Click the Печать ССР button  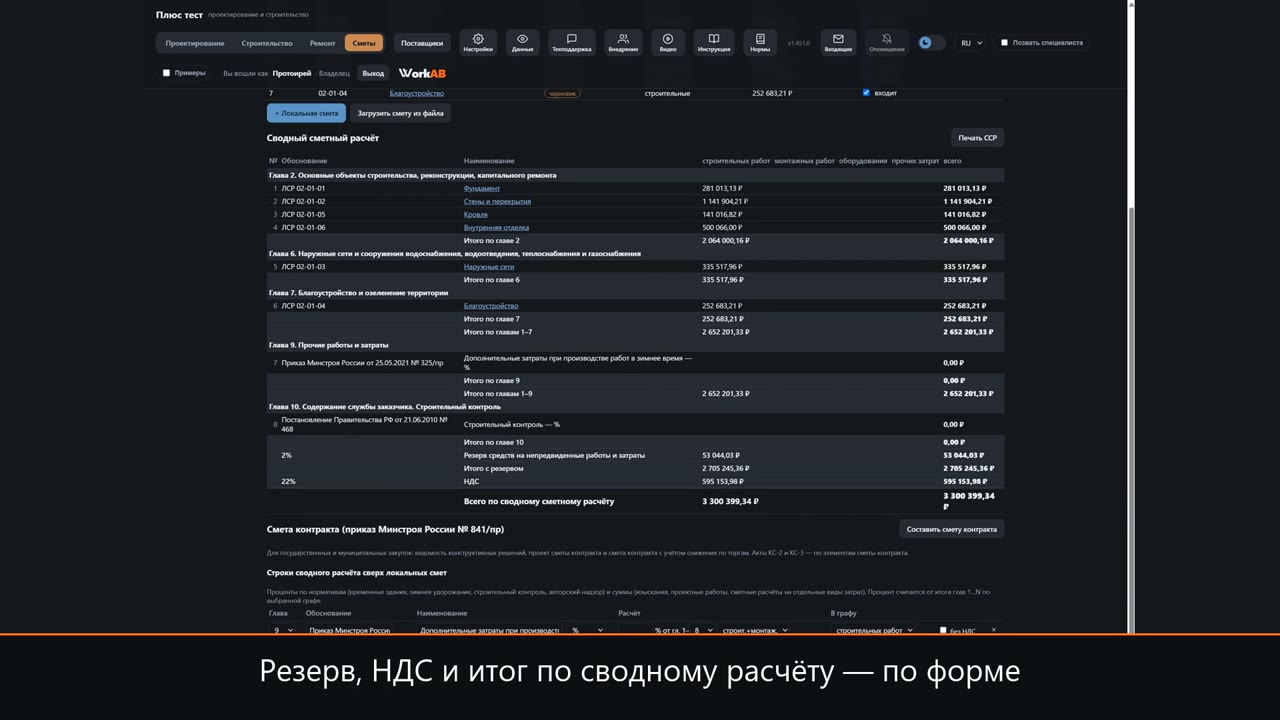click(x=977, y=138)
